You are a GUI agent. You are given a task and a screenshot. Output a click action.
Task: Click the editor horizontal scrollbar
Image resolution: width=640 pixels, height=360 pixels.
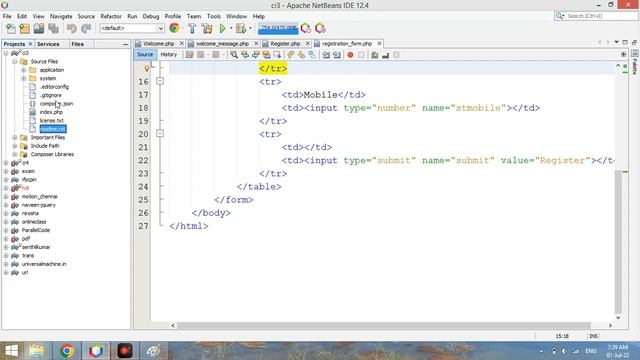click(384, 325)
